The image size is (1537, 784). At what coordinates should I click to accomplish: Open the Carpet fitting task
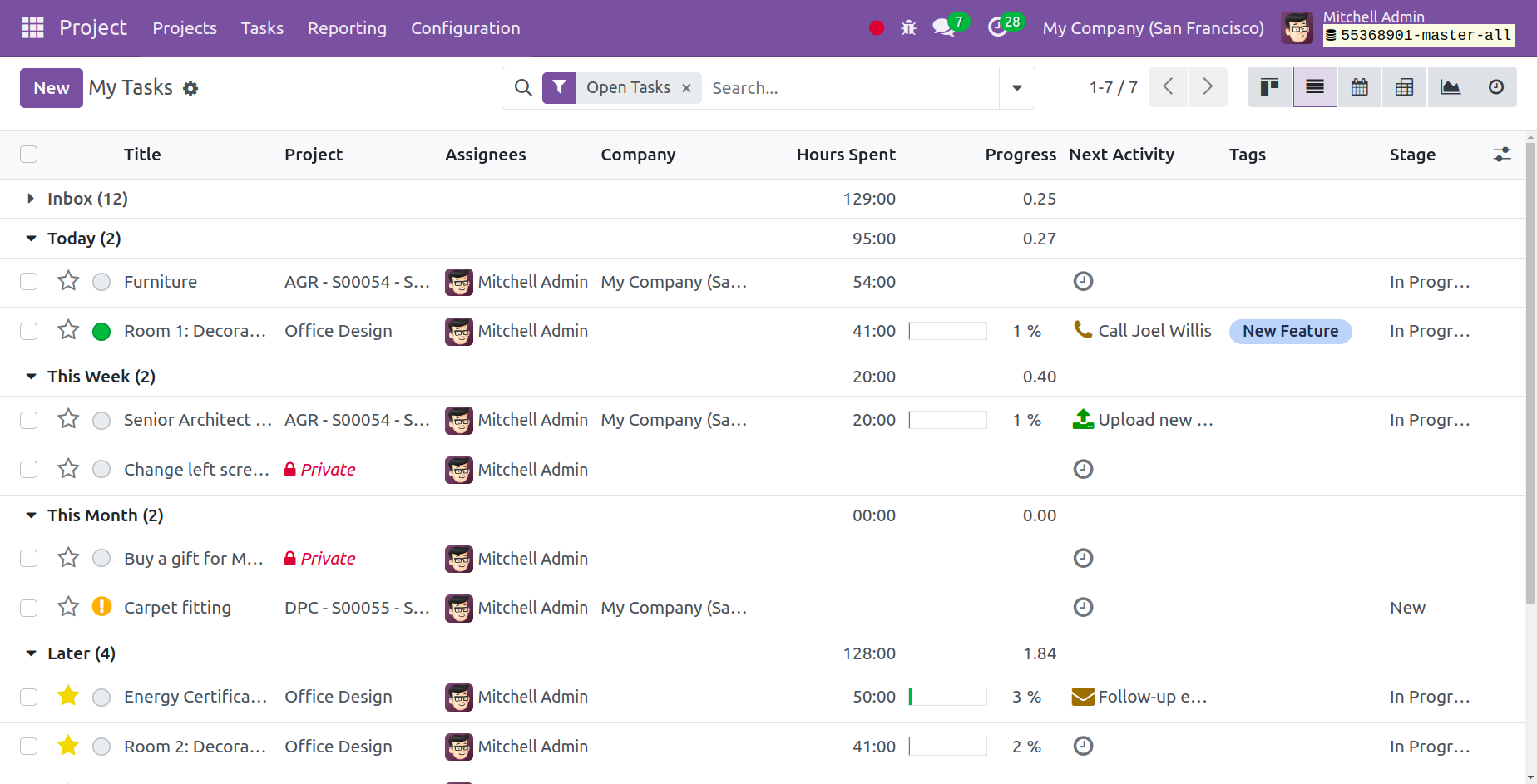[x=177, y=608]
